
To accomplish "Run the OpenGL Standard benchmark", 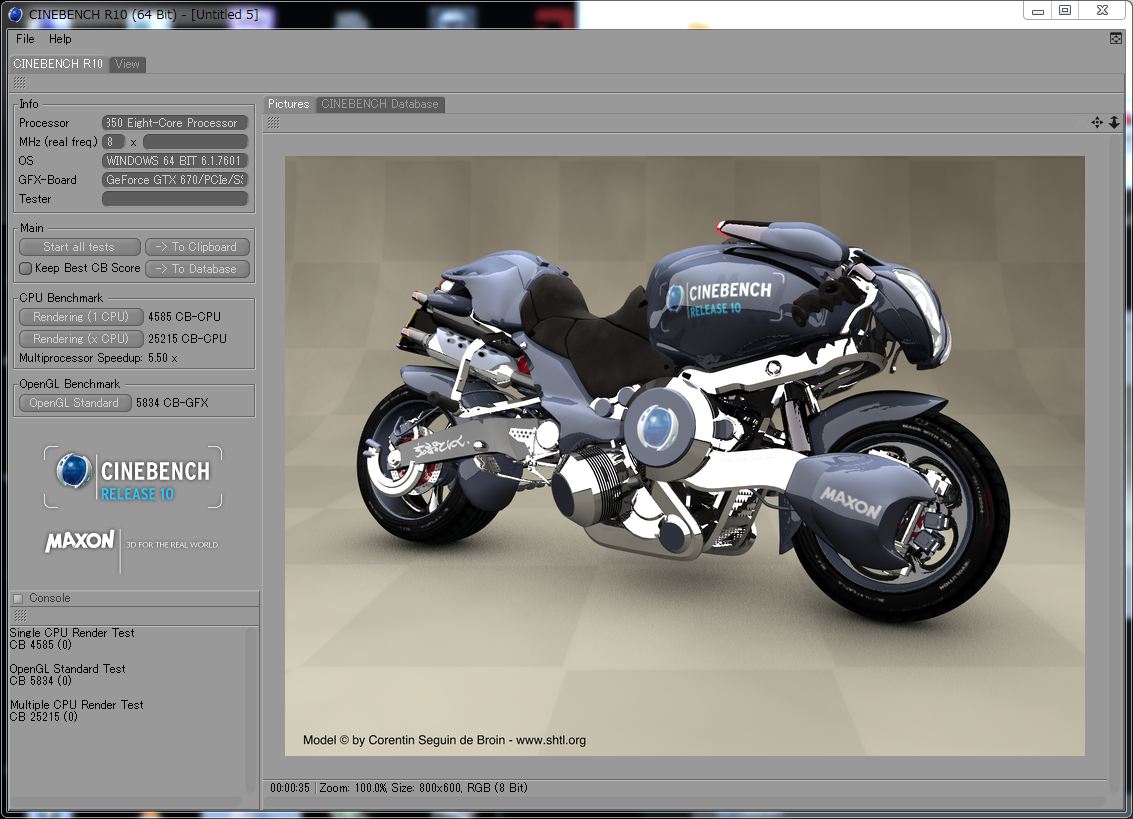I will click(75, 403).
